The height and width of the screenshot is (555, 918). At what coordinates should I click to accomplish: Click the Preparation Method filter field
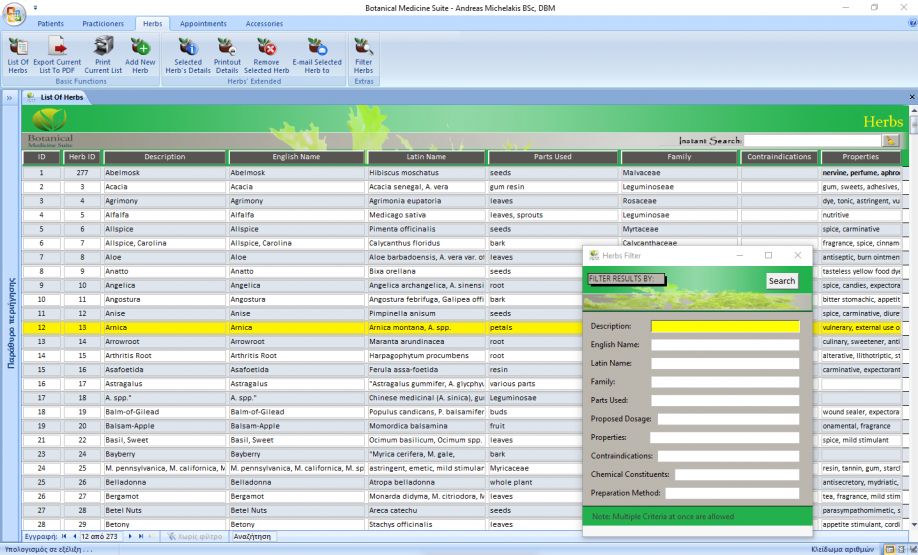(732, 494)
